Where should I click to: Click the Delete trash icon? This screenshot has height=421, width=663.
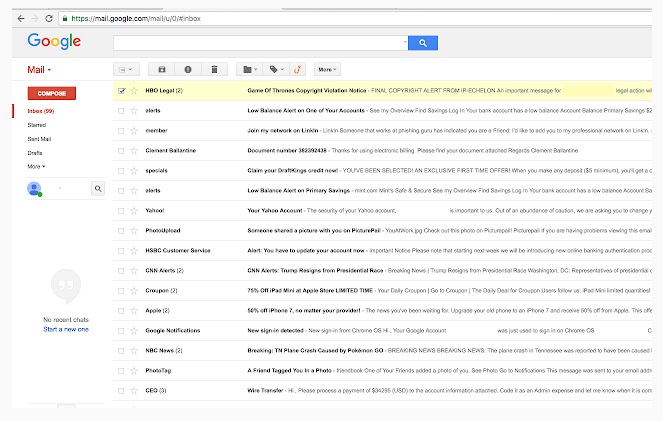tap(214, 69)
